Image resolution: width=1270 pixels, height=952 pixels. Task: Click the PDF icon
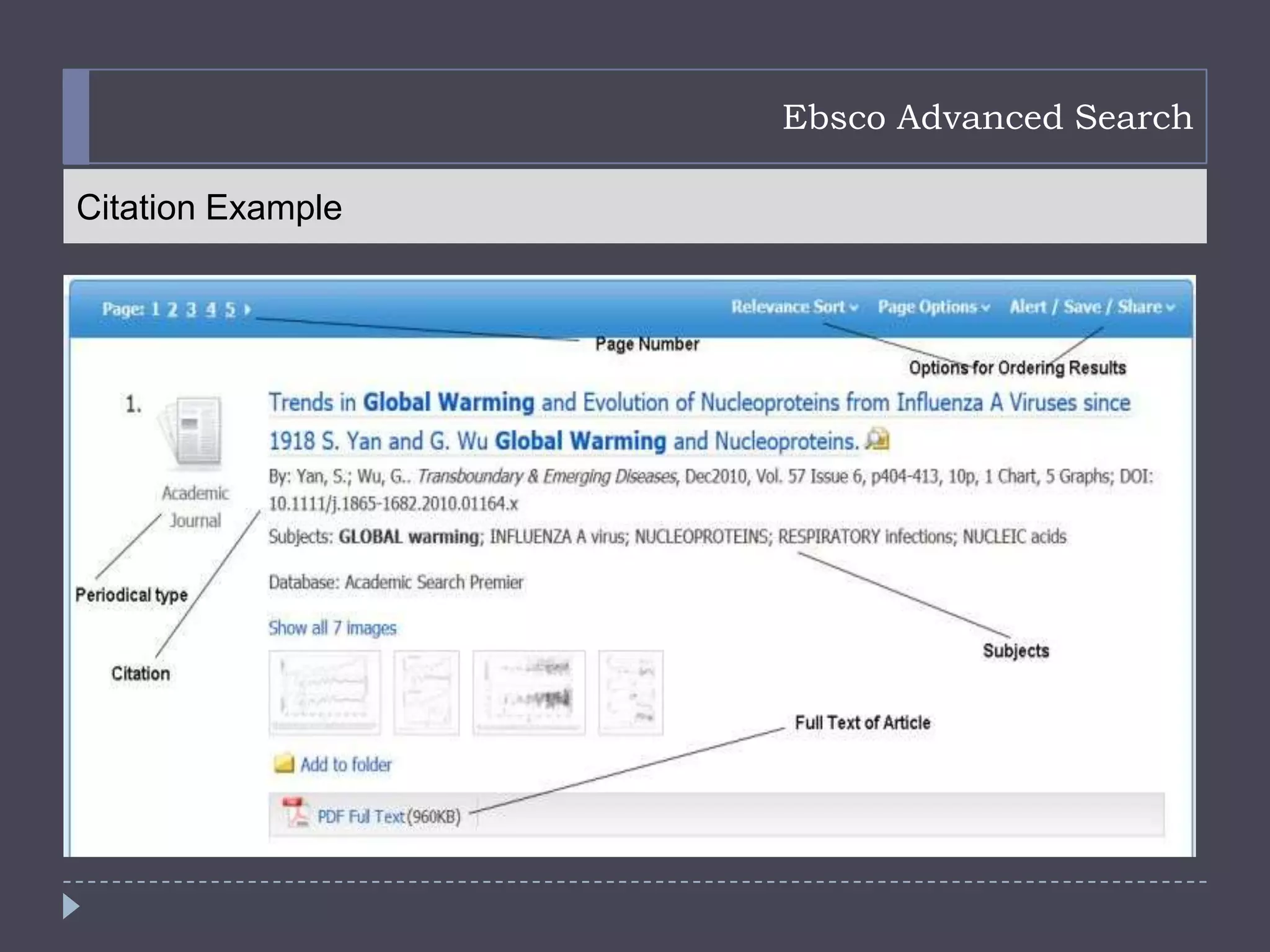coord(295,813)
